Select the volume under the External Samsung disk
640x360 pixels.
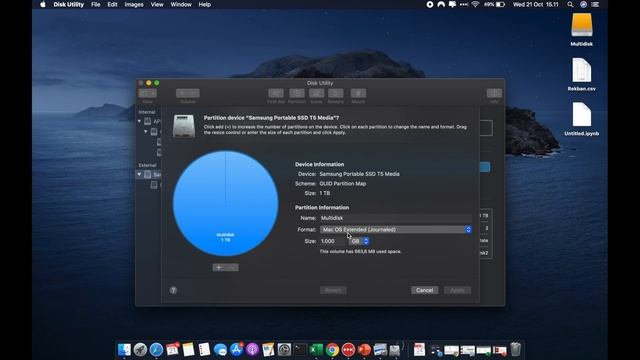click(x=155, y=185)
